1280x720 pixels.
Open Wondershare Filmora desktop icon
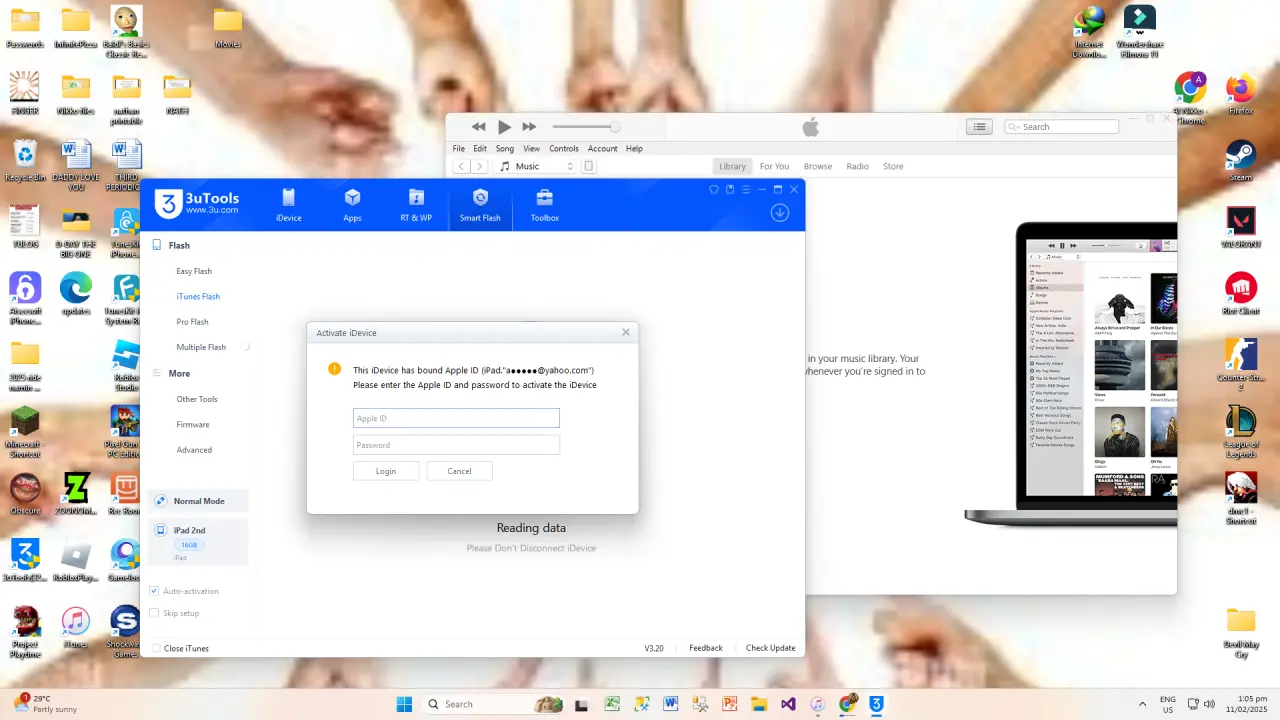tap(1139, 32)
